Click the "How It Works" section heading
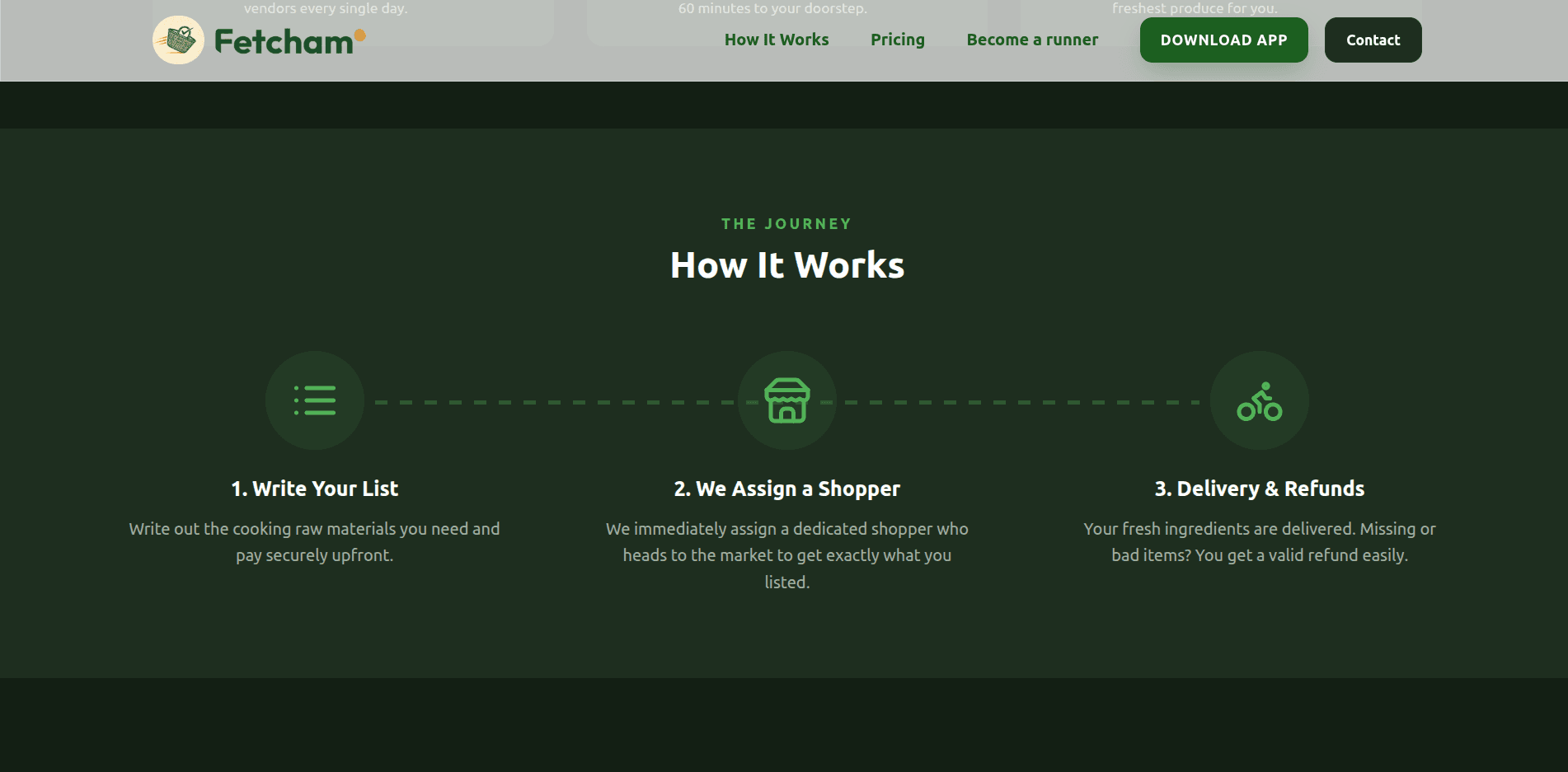The height and width of the screenshot is (772, 1568). pos(787,265)
